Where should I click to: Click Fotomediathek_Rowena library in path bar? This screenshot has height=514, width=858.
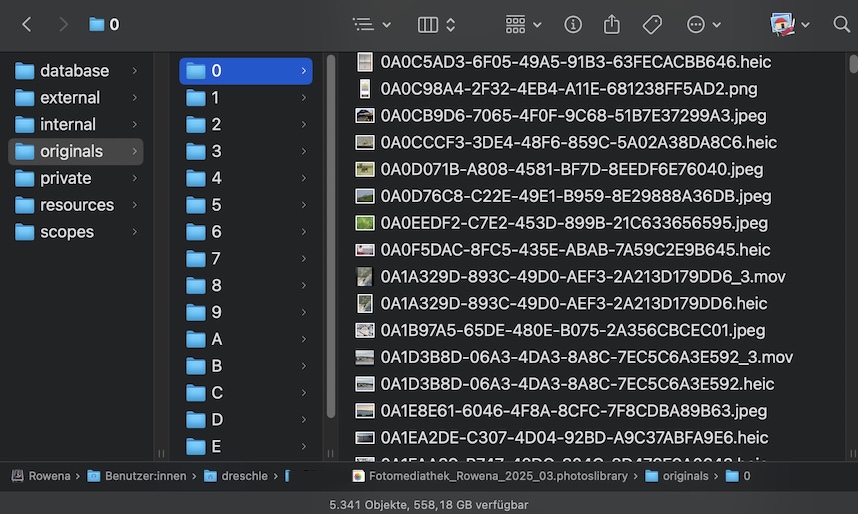click(496, 476)
